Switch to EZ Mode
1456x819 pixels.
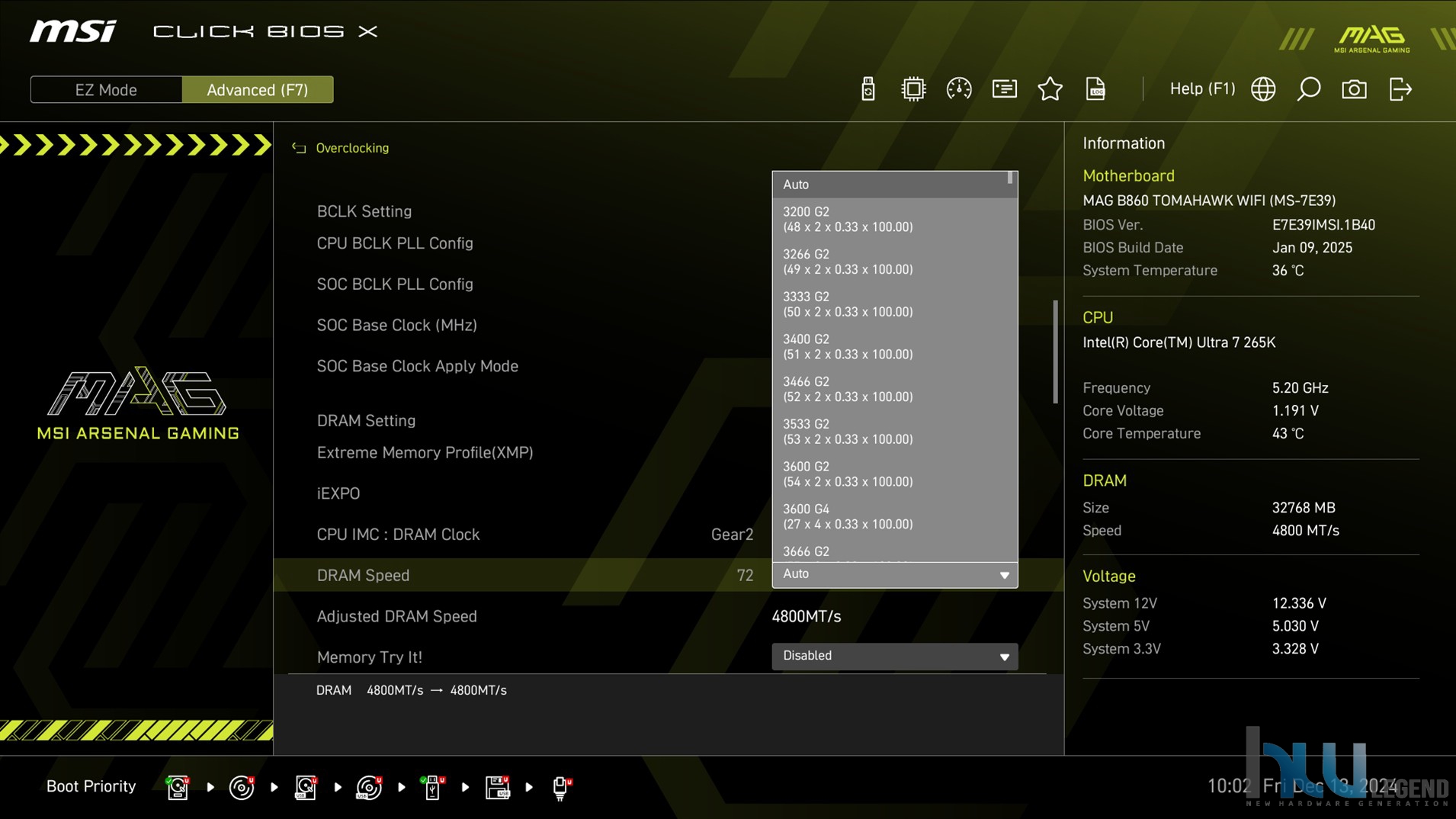coord(106,90)
